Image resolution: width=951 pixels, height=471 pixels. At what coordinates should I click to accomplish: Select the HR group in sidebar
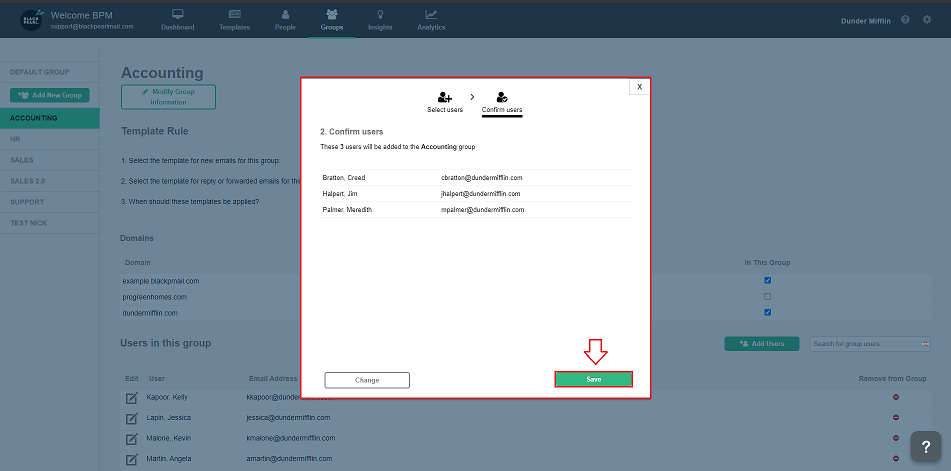[x=50, y=139]
